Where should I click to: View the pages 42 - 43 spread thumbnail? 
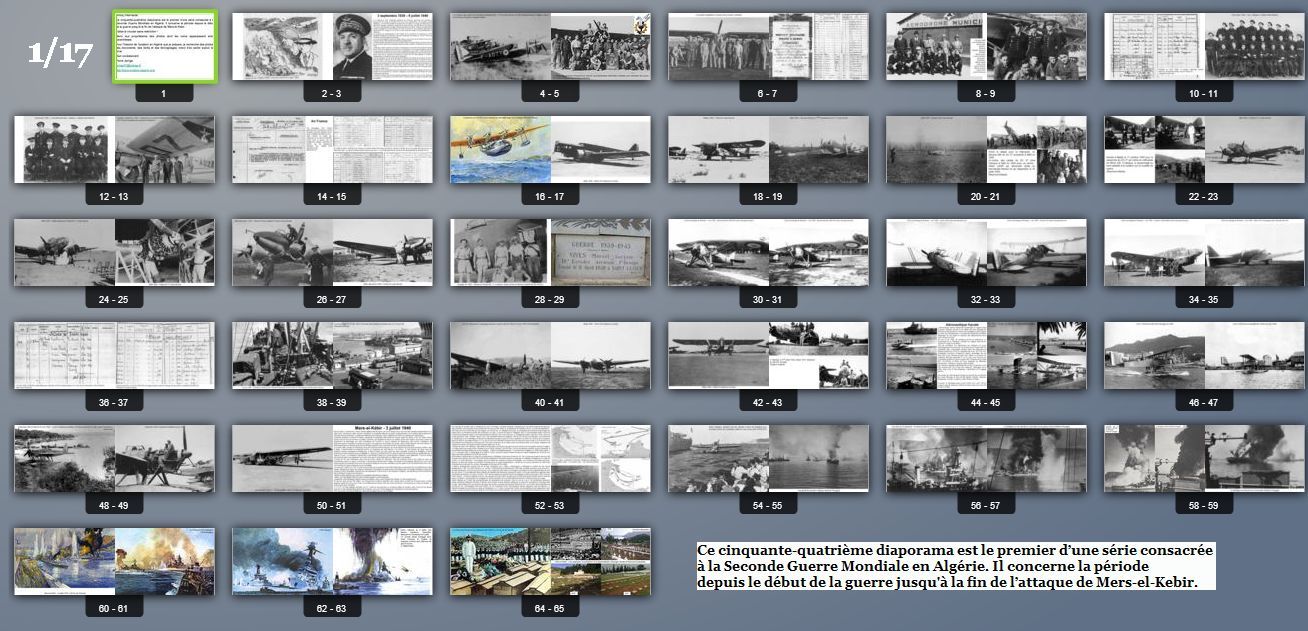pos(768,356)
